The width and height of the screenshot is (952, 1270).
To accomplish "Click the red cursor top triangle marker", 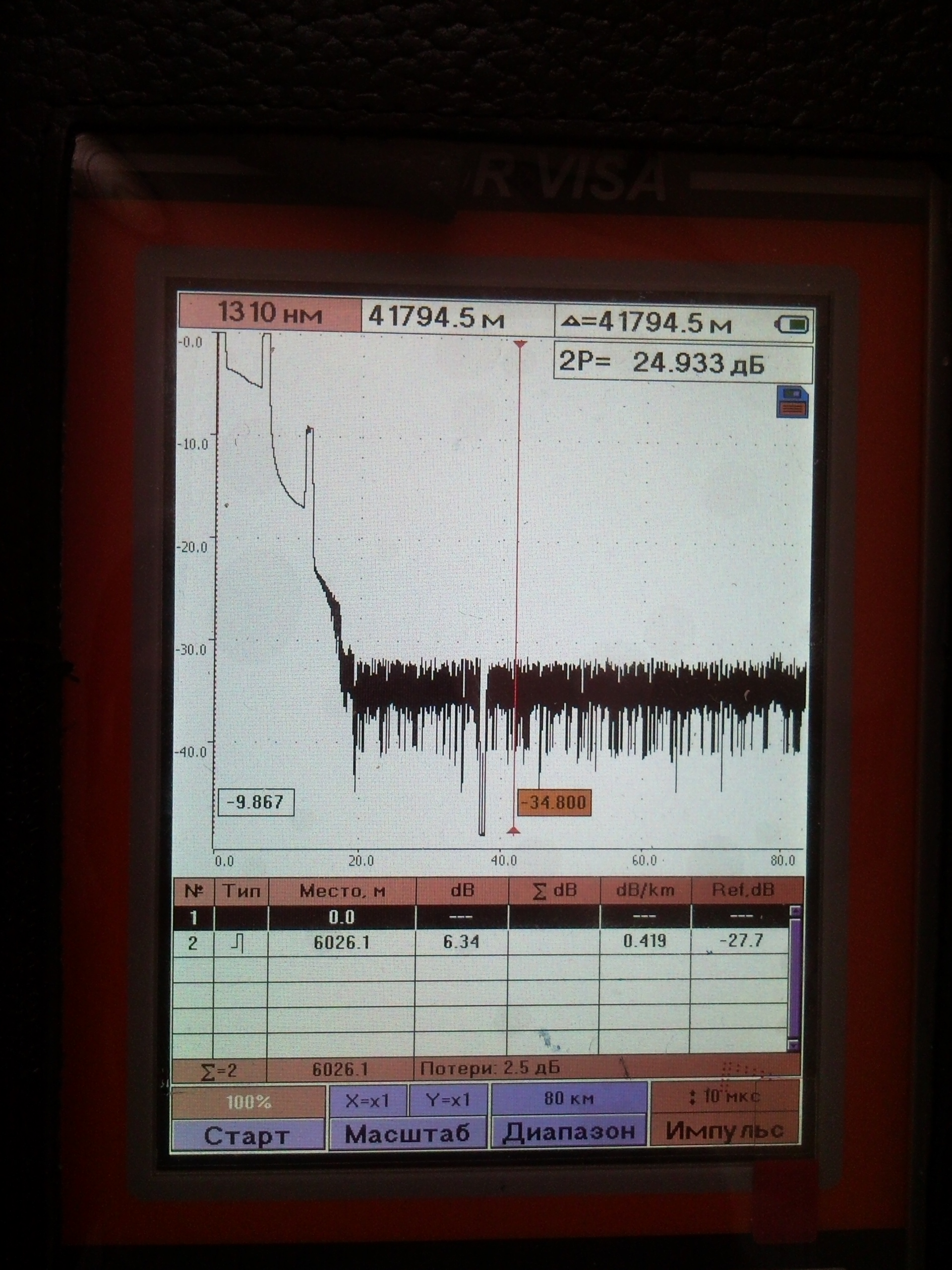I will (x=521, y=343).
